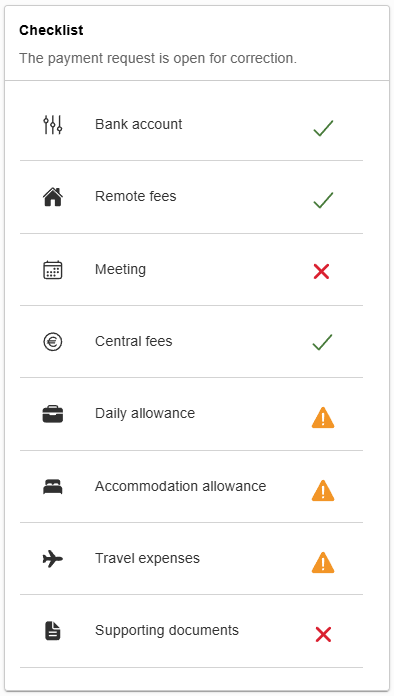Select the Accommodation allowance item
The image size is (394, 696).
coord(191,486)
